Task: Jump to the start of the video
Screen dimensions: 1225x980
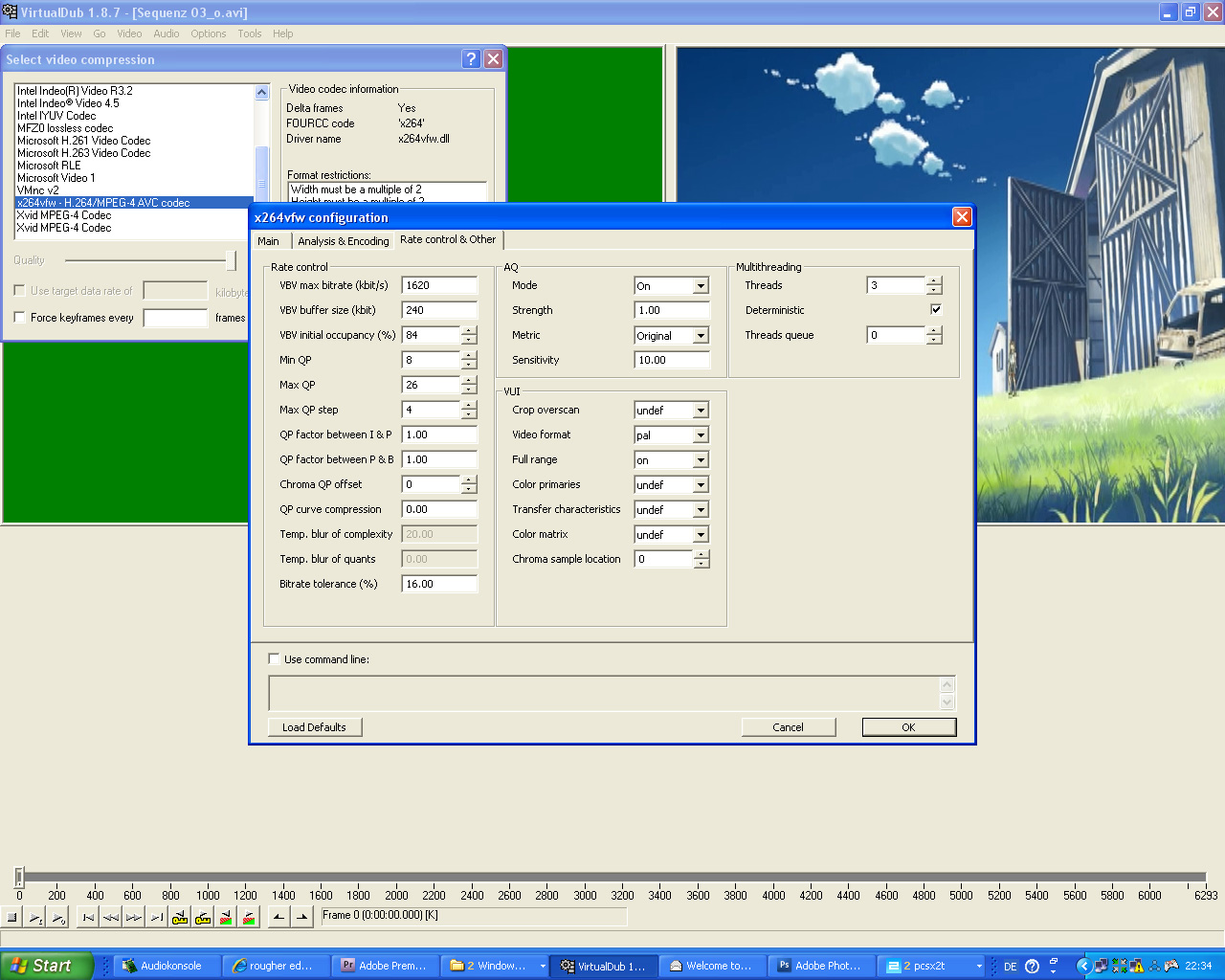Action: (88, 917)
